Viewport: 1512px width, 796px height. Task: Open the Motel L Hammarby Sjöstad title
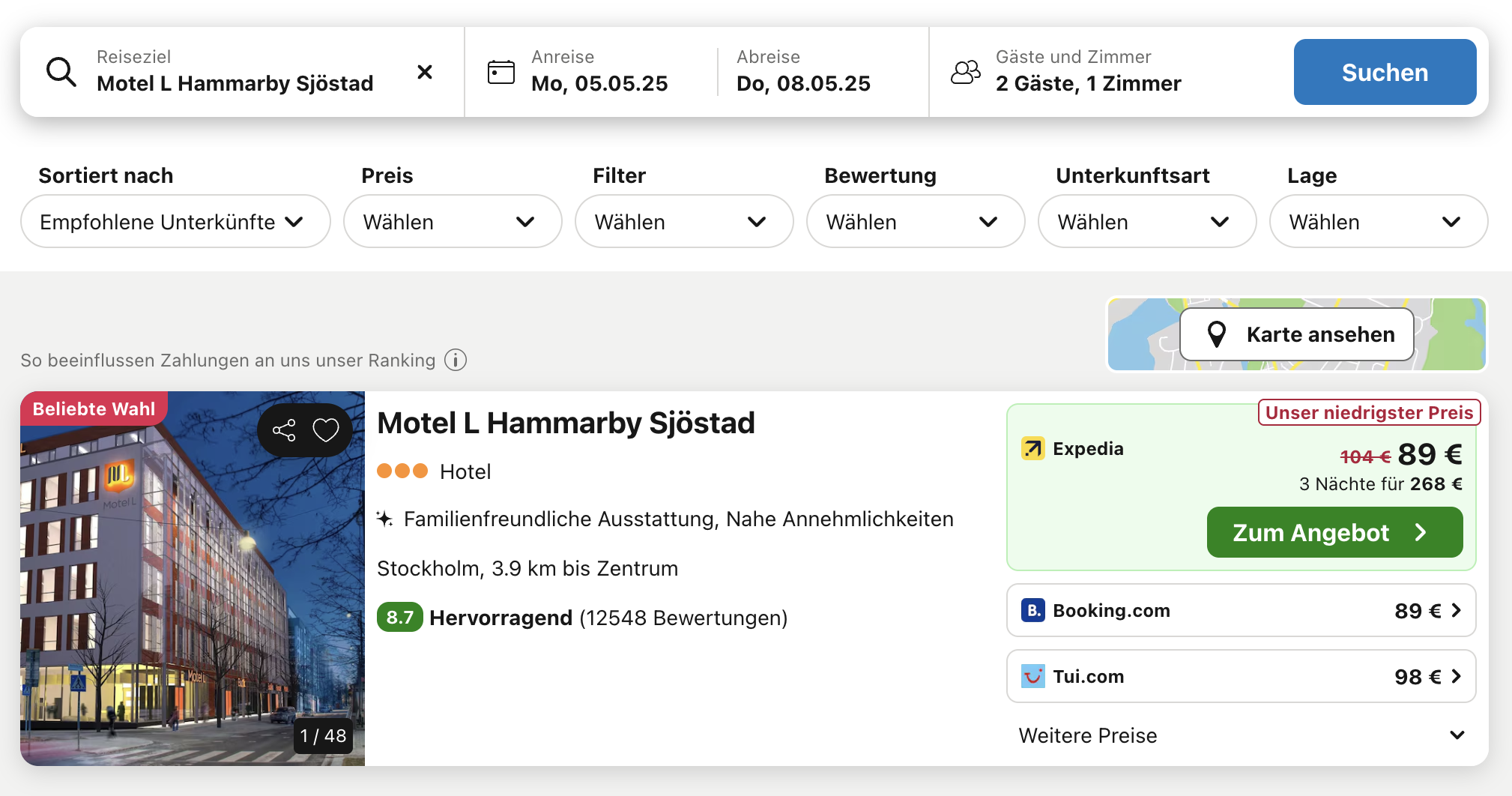tap(566, 423)
